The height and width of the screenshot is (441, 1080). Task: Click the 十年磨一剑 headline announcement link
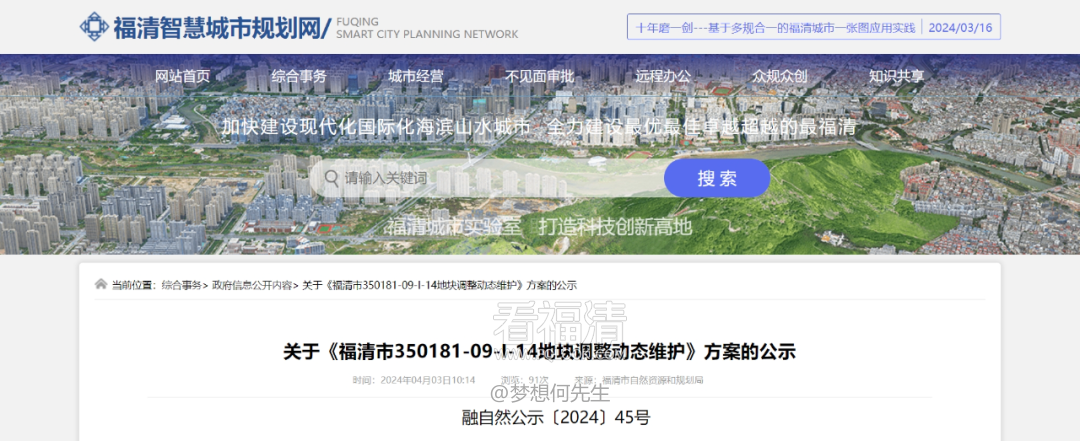pyautogui.click(x=776, y=28)
